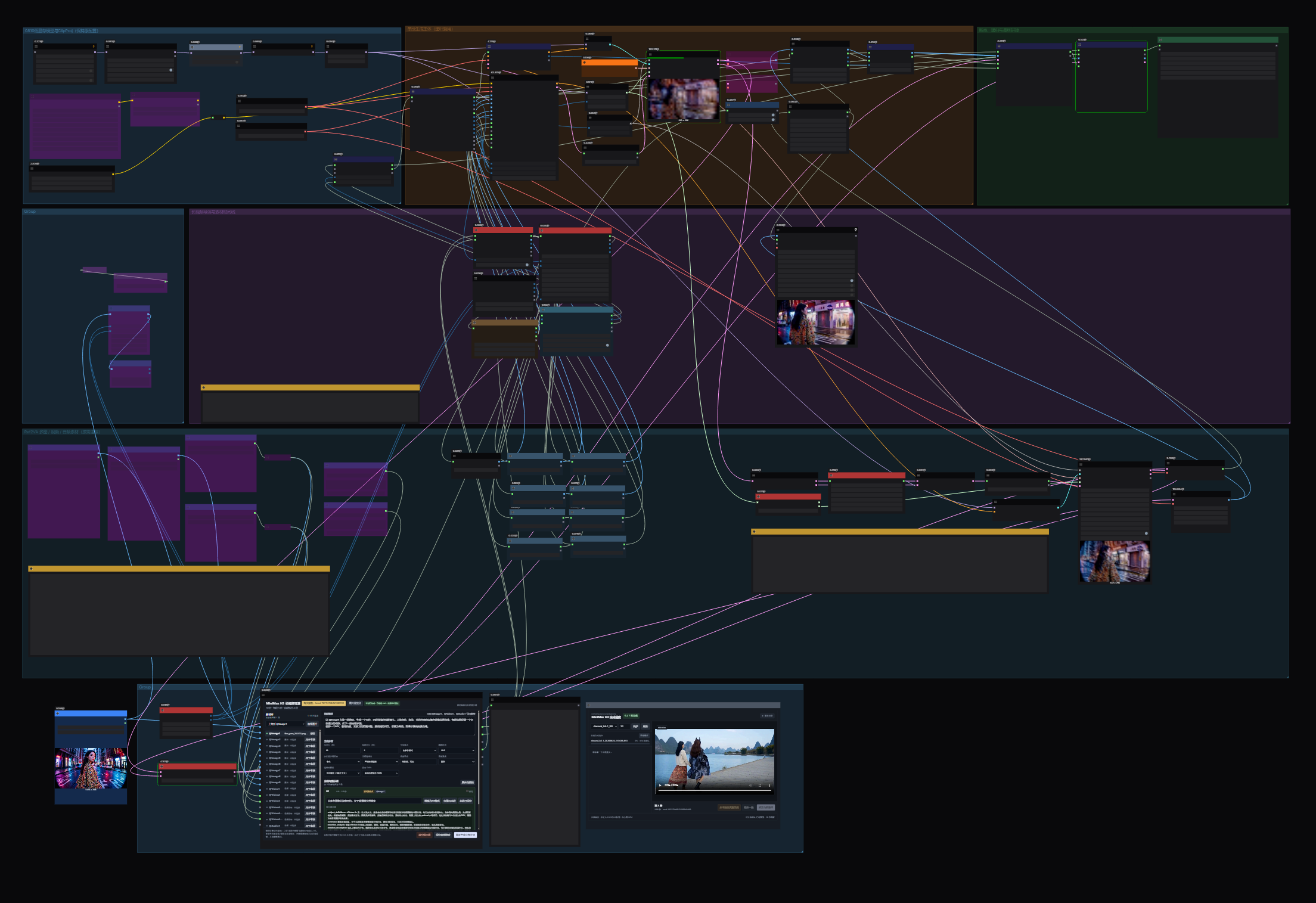Screen dimensions: 1316x903
Task: Select the @Image1 row in the asset list
Action: tap(291, 734)
